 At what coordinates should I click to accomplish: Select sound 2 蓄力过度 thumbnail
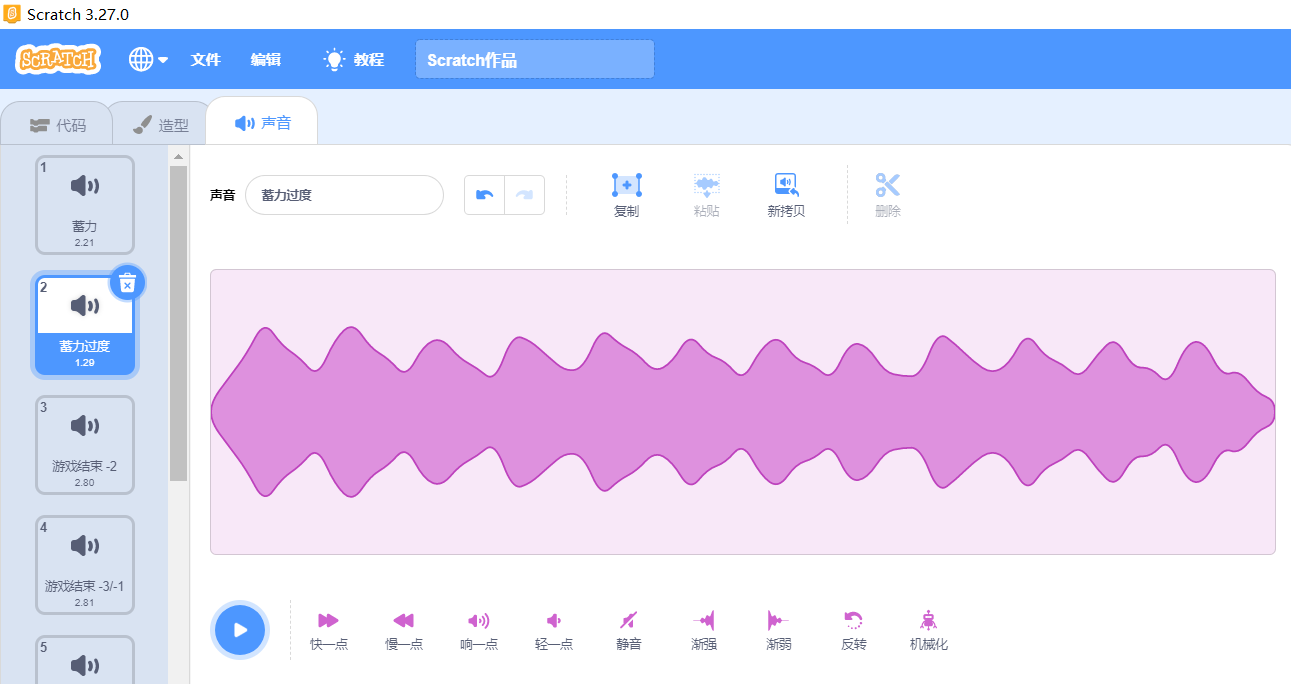tap(85, 325)
